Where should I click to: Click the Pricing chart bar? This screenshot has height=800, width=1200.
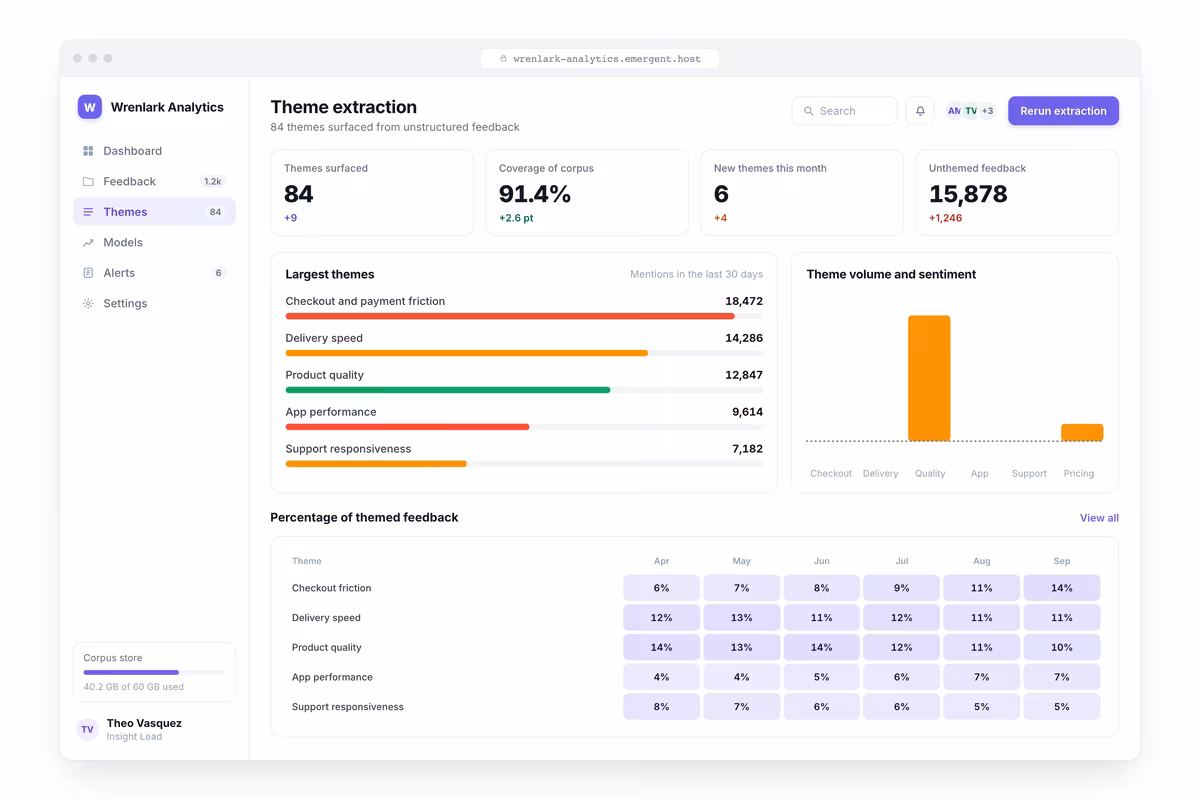tap(1082, 433)
